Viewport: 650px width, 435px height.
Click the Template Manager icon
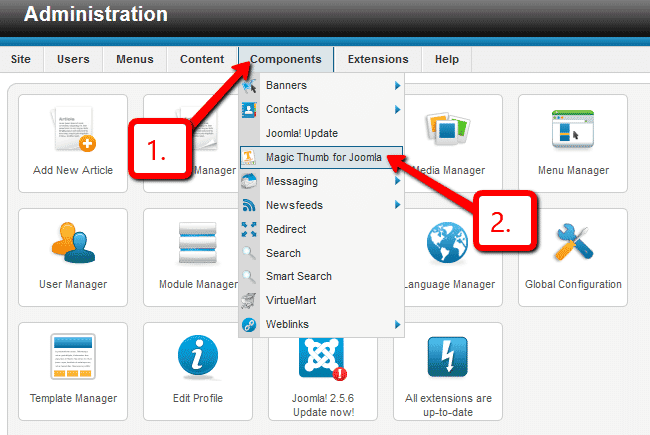pyautogui.click(x=73, y=357)
